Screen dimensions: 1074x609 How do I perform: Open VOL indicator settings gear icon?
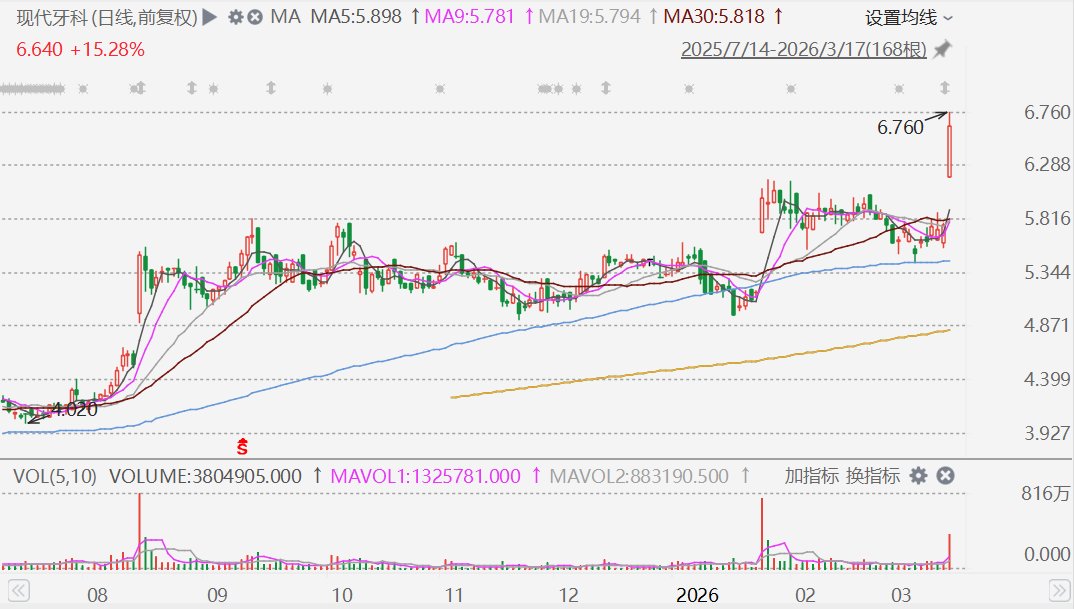[919, 476]
